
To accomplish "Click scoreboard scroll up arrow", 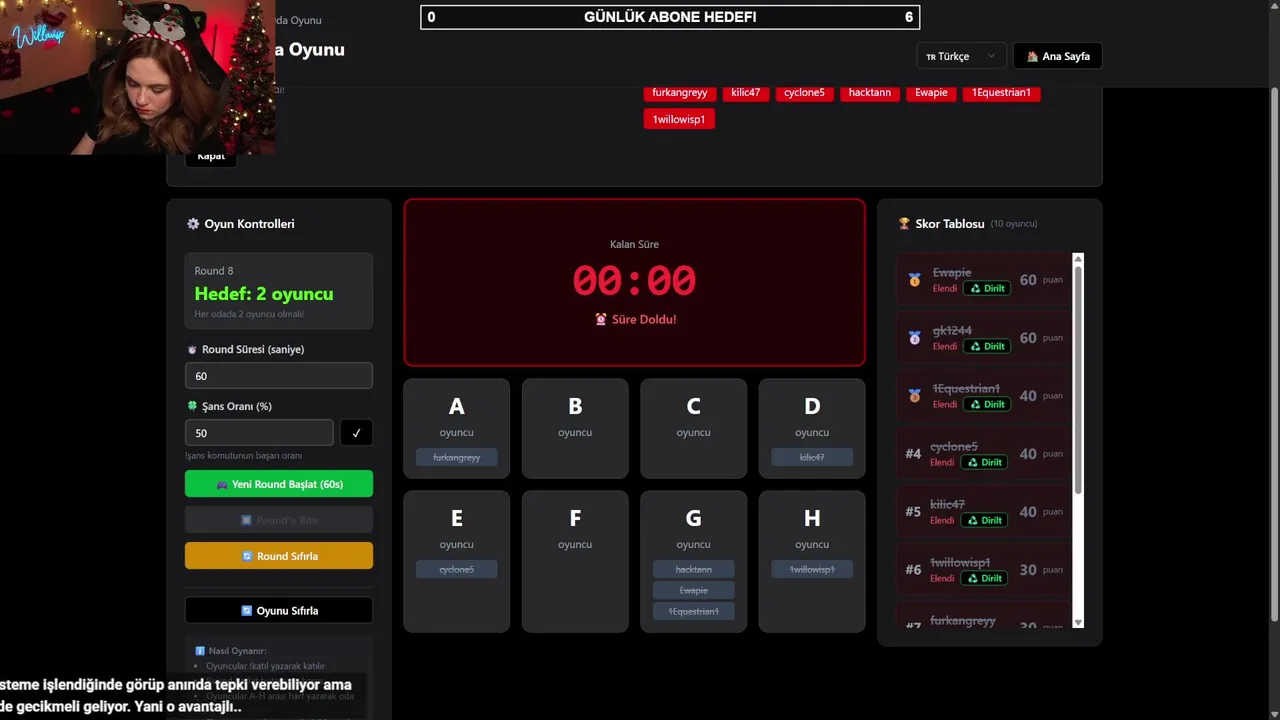I will tap(1078, 259).
